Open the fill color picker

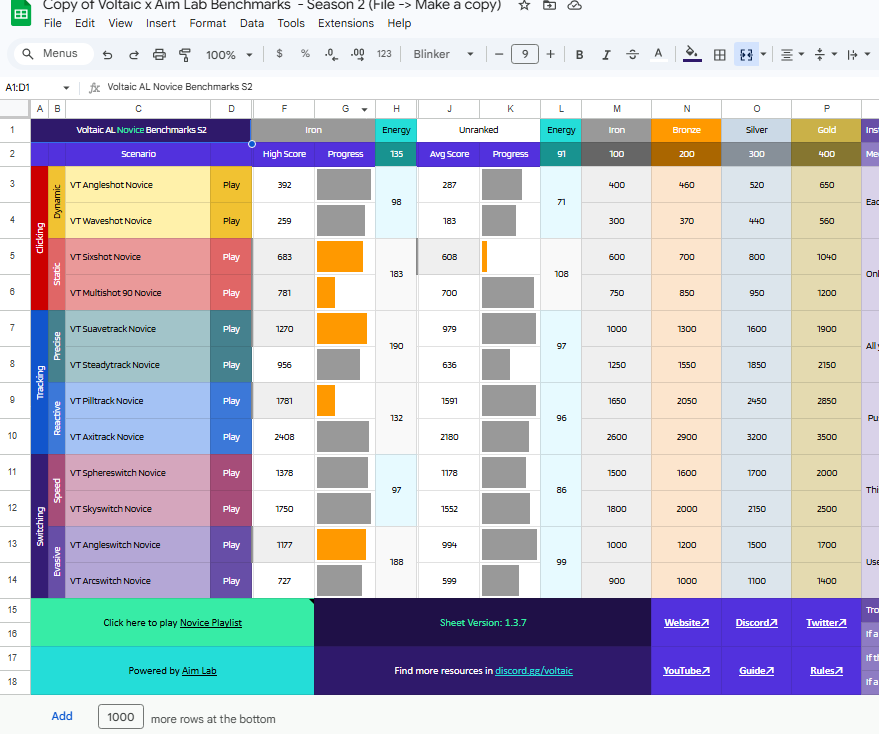pyautogui.click(x=692, y=54)
